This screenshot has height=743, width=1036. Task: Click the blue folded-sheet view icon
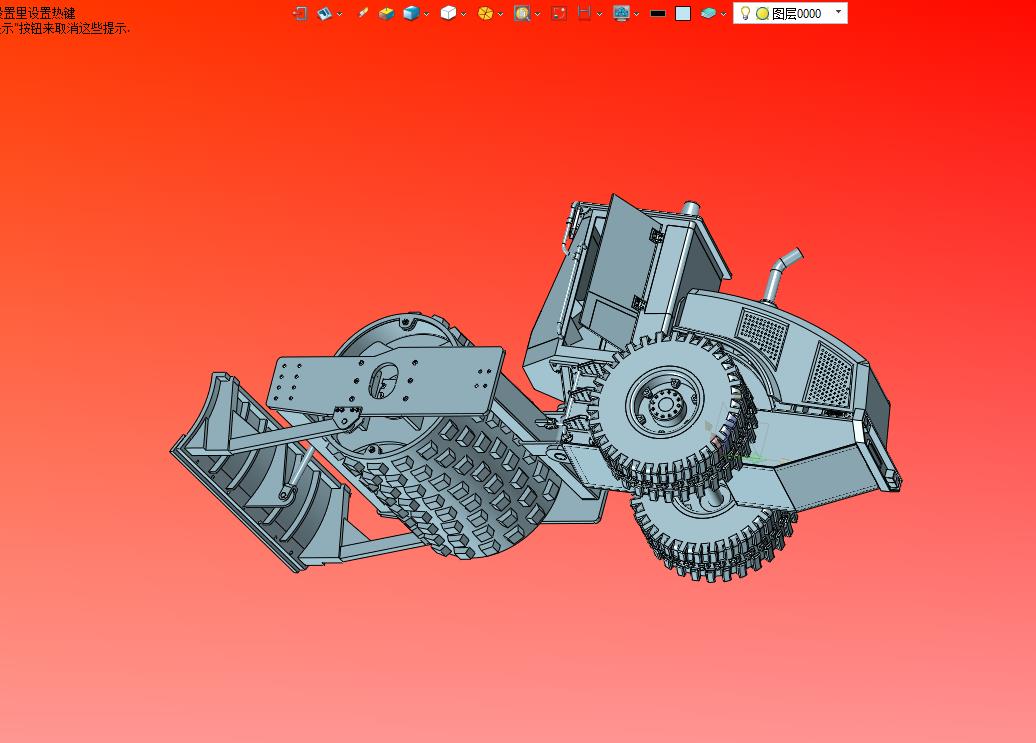324,13
